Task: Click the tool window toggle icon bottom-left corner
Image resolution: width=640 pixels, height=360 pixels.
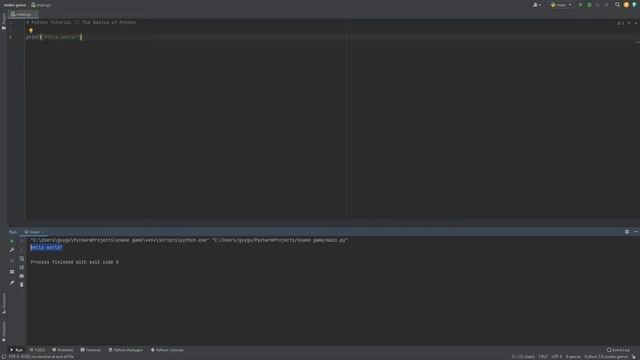Action: coord(4,357)
